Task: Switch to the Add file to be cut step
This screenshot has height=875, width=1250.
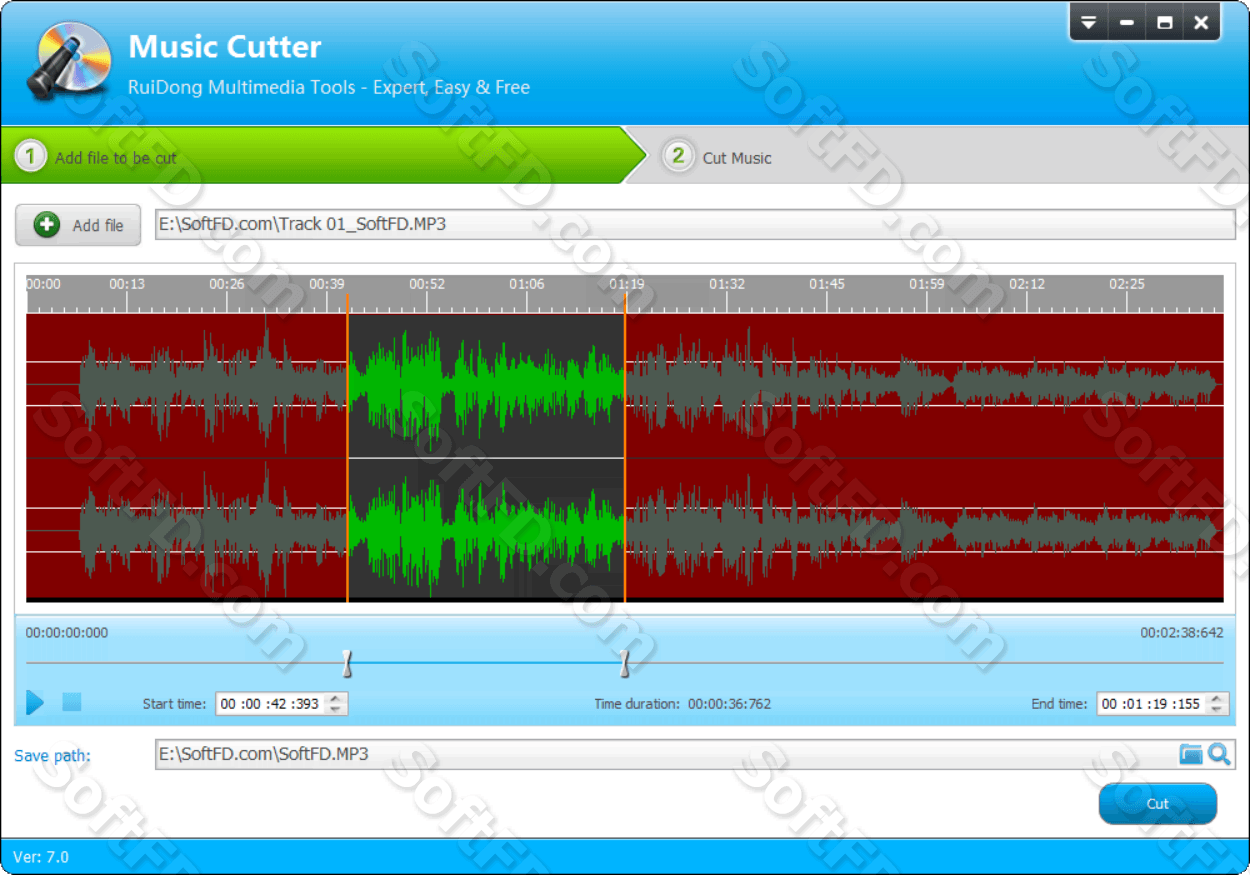Action: click(x=323, y=156)
